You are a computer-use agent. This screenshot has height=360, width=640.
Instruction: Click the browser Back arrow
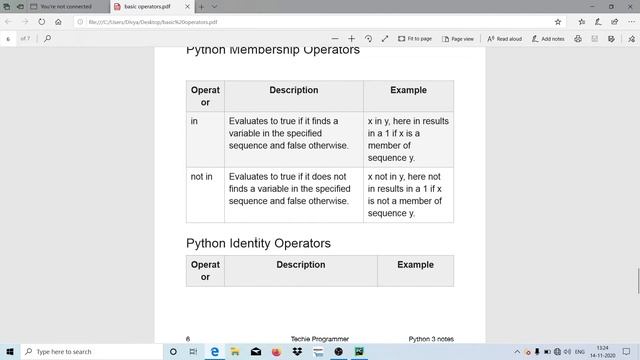click(x=8, y=22)
